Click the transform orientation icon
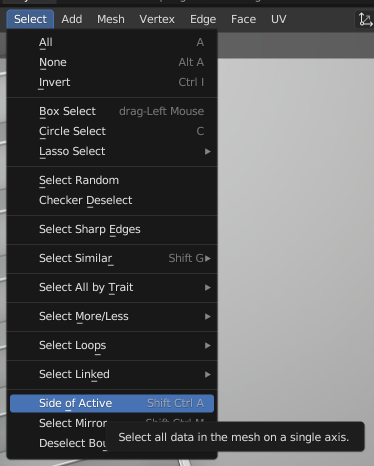This screenshot has width=374, height=466. point(365,19)
